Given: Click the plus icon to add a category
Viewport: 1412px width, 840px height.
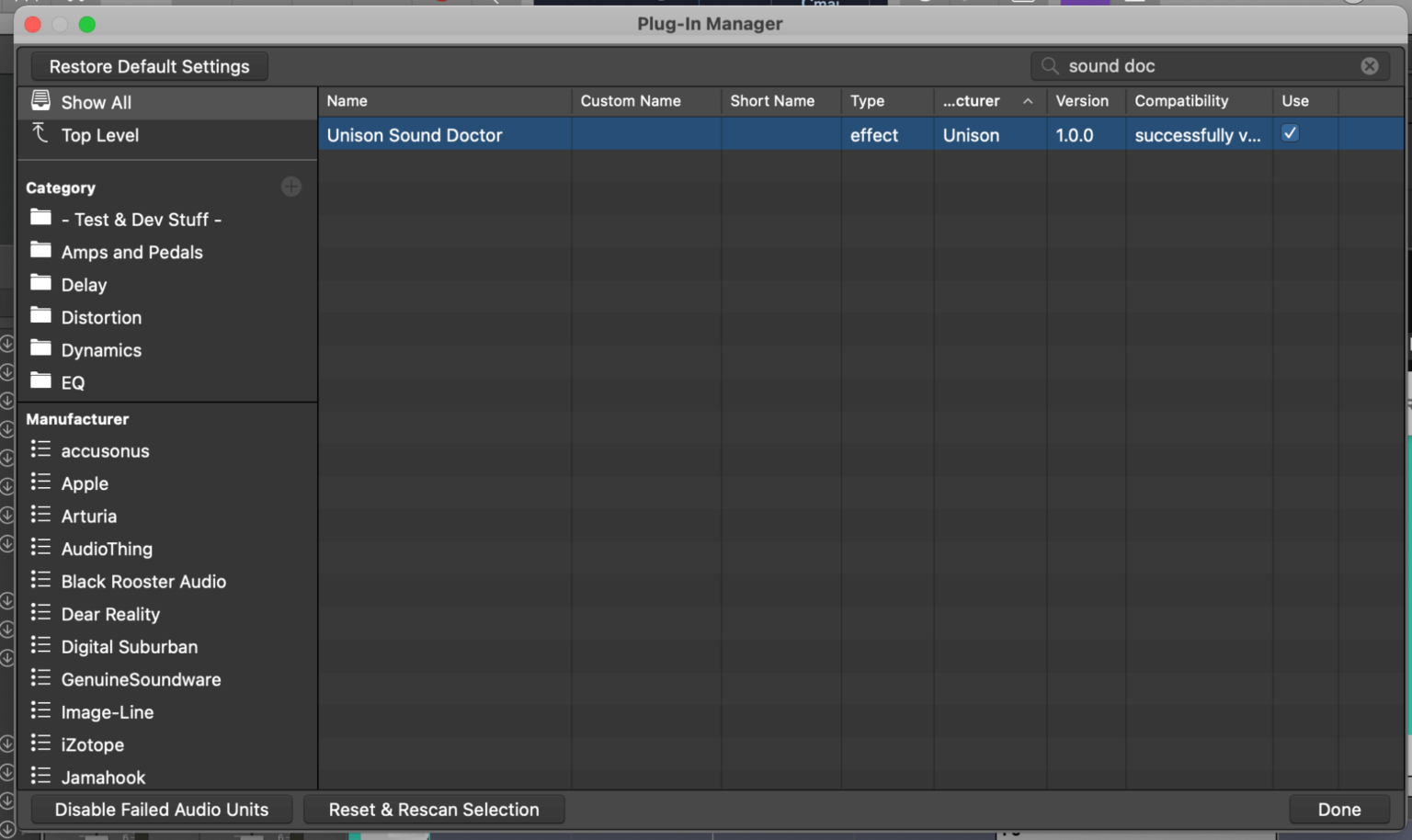Looking at the screenshot, I should pyautogui.click(x=290, y=186).
